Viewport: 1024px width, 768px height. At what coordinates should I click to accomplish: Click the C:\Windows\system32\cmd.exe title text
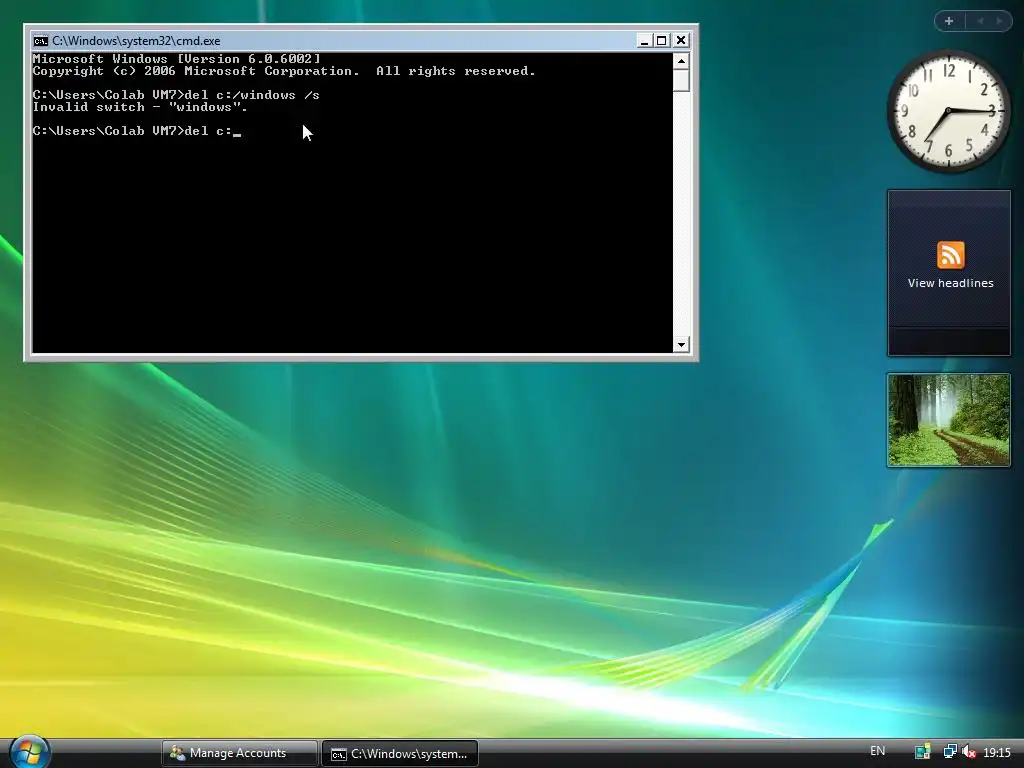(x=136, y=40)
